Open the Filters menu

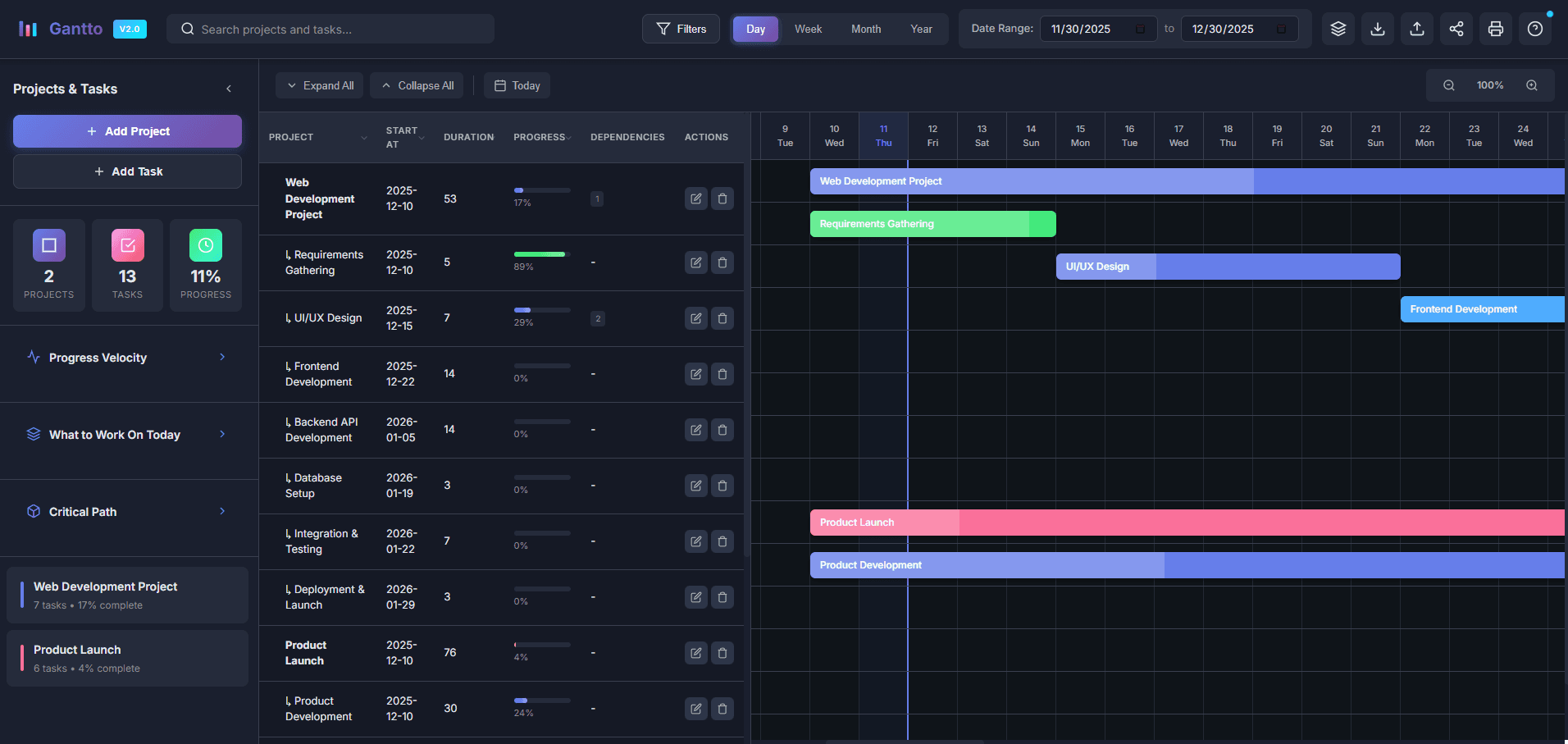[681, 29]
